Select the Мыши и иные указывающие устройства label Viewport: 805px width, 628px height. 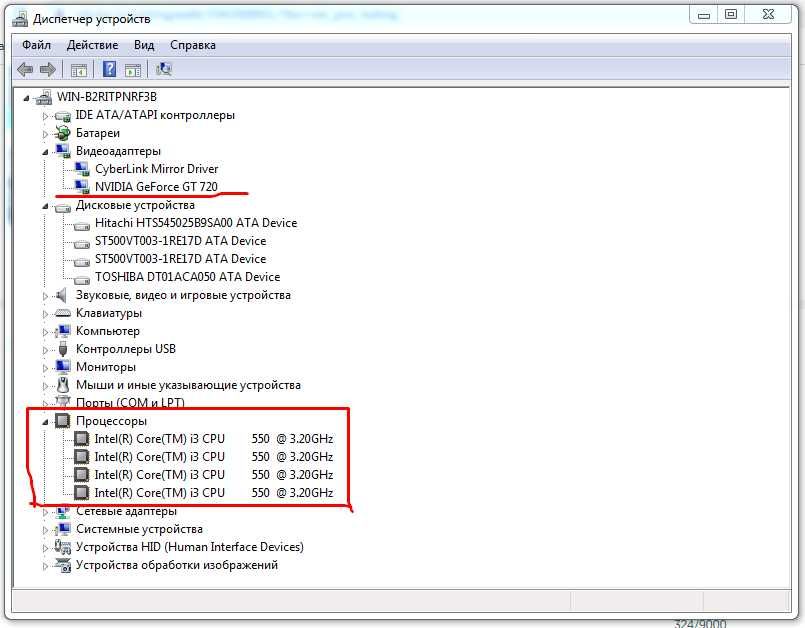[188, 385]
